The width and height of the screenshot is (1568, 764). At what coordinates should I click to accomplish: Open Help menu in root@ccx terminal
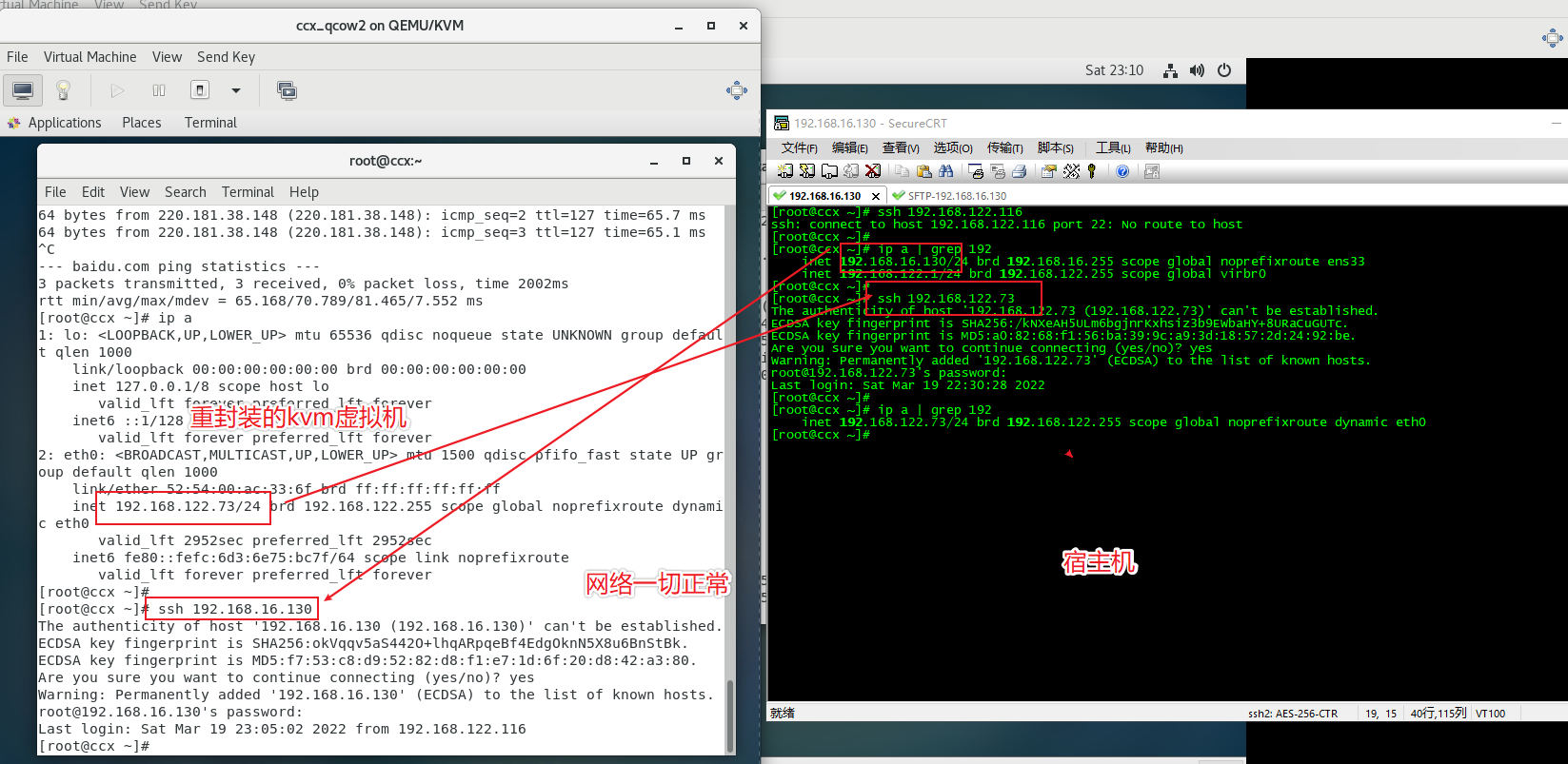coord(304,192)
